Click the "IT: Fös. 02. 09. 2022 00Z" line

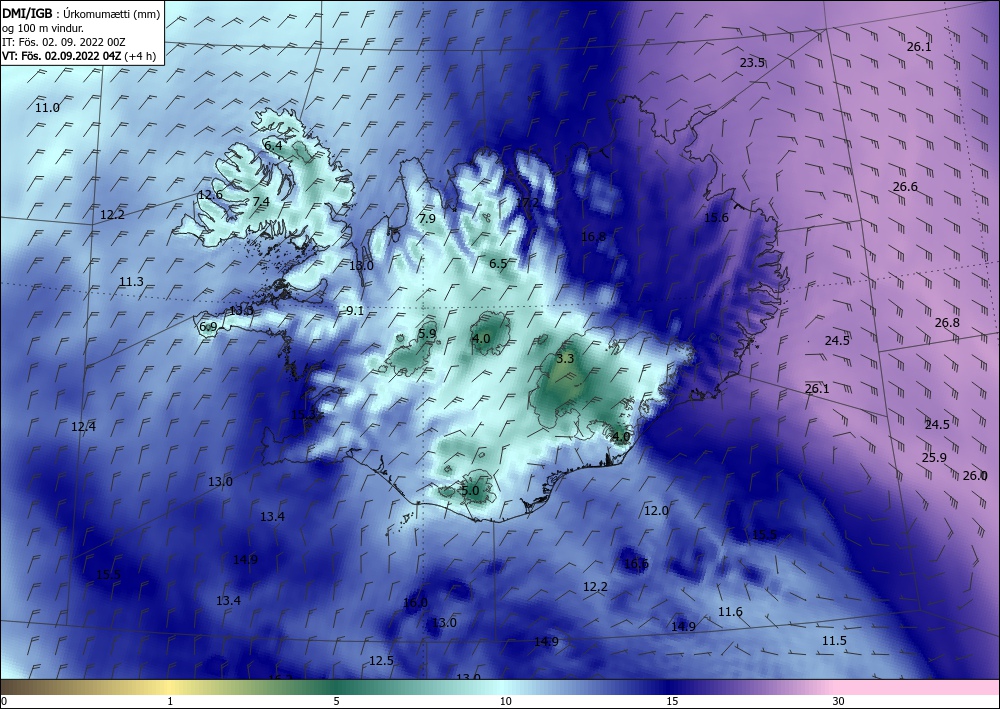click(64, 42)
